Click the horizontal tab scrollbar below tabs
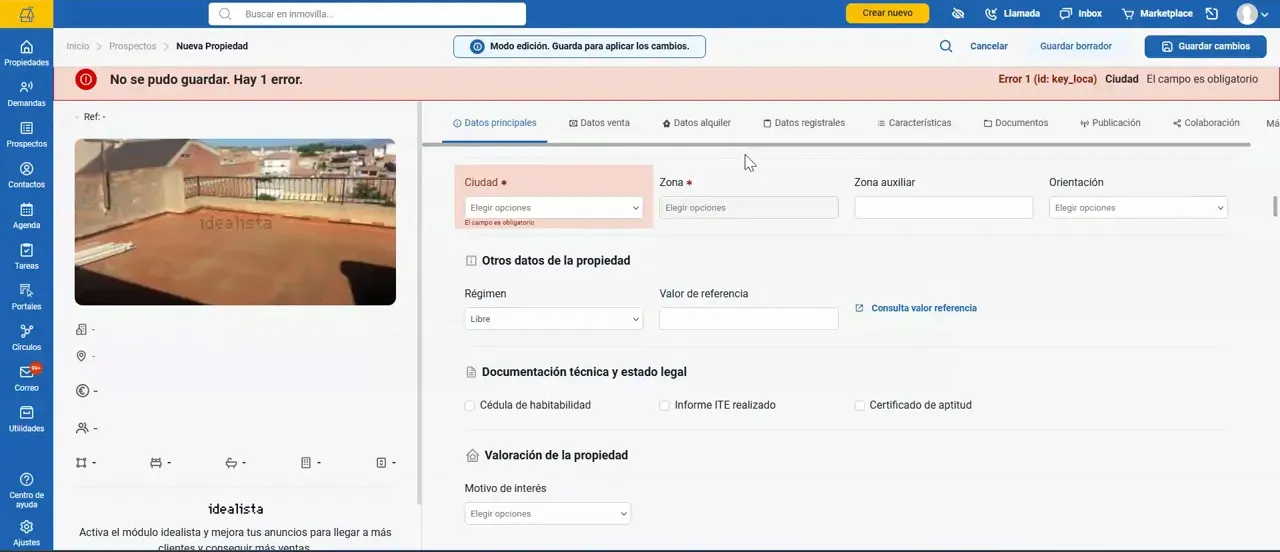This screenshot has width=1280, height=552. click(x=836, y=145)
